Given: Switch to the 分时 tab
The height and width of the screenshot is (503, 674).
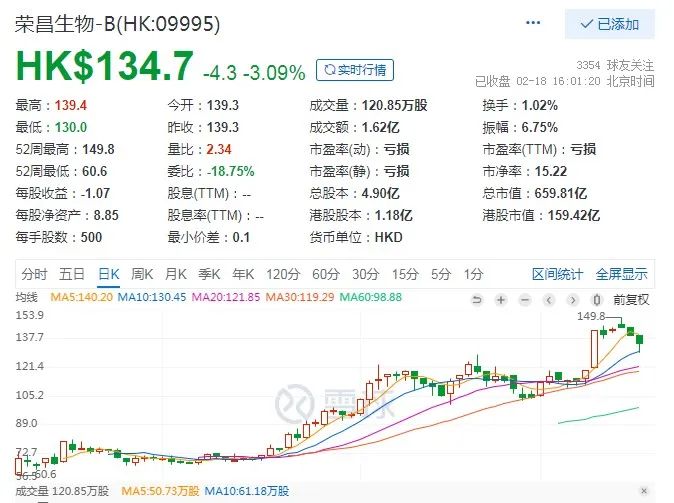Looking at the screenshot, I should click(34, 274).
